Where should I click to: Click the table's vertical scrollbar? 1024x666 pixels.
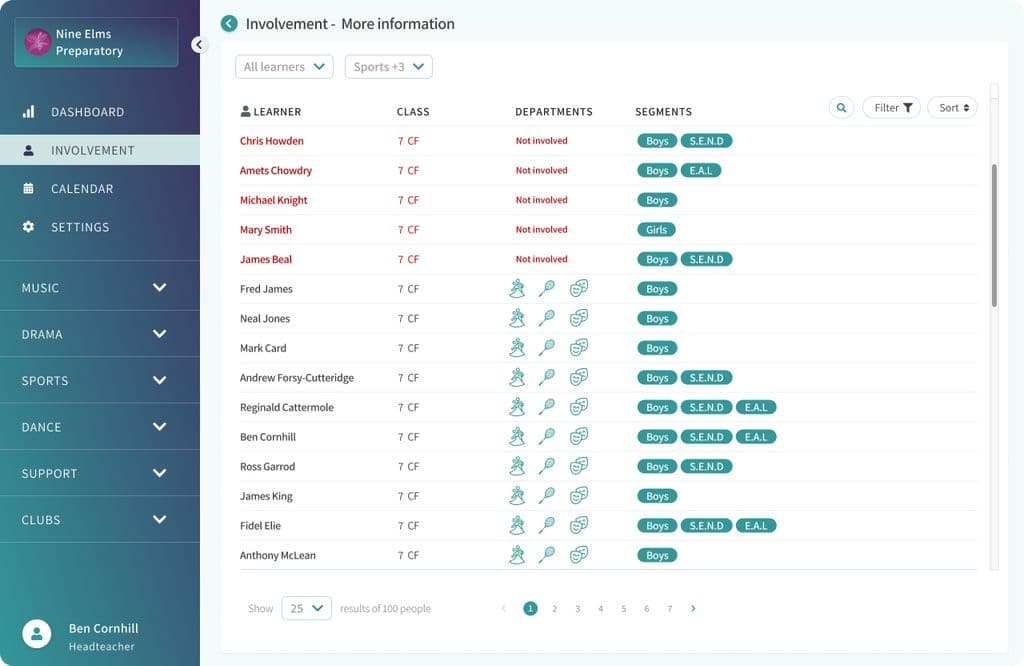coord(994,235)
